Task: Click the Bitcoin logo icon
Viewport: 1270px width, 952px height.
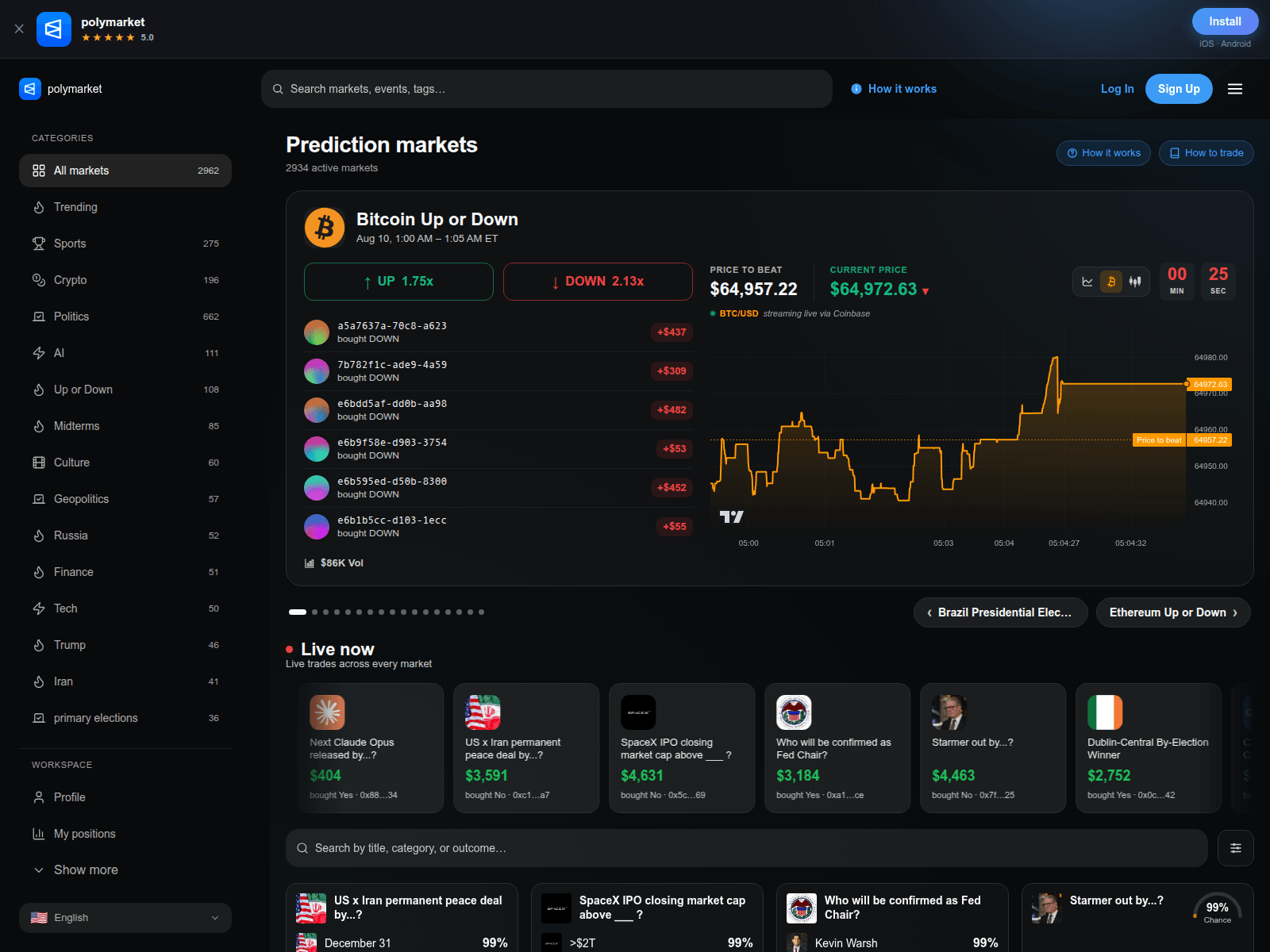Action: click(325, 228)
